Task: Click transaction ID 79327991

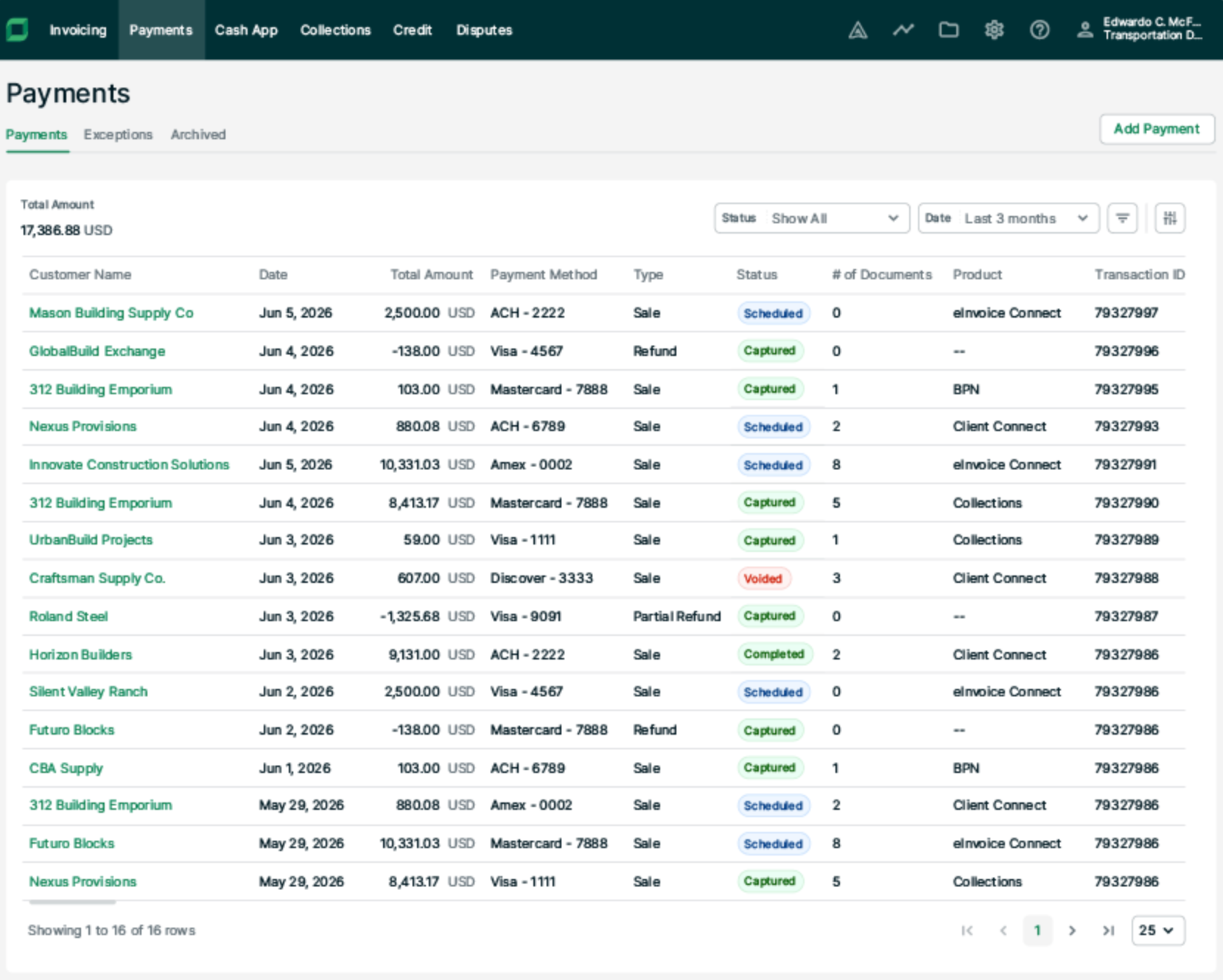Action: 1126,465
